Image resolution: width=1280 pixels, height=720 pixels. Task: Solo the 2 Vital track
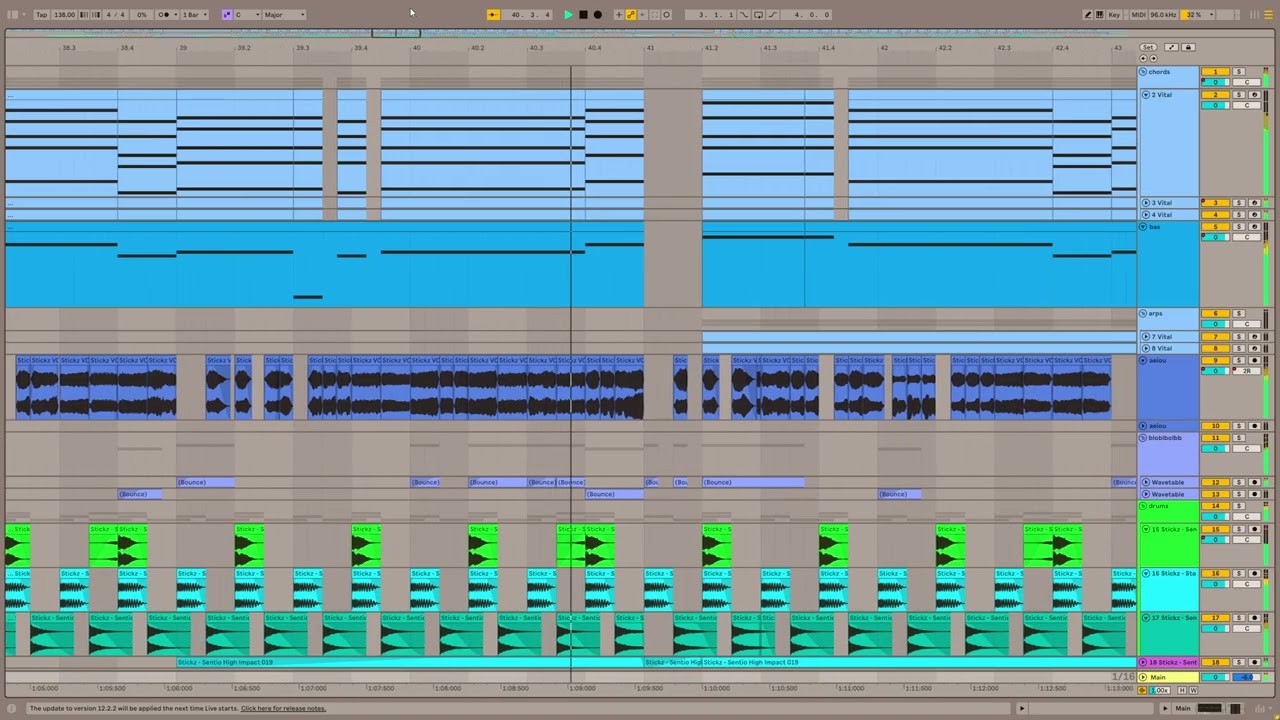pos(1239,95)
